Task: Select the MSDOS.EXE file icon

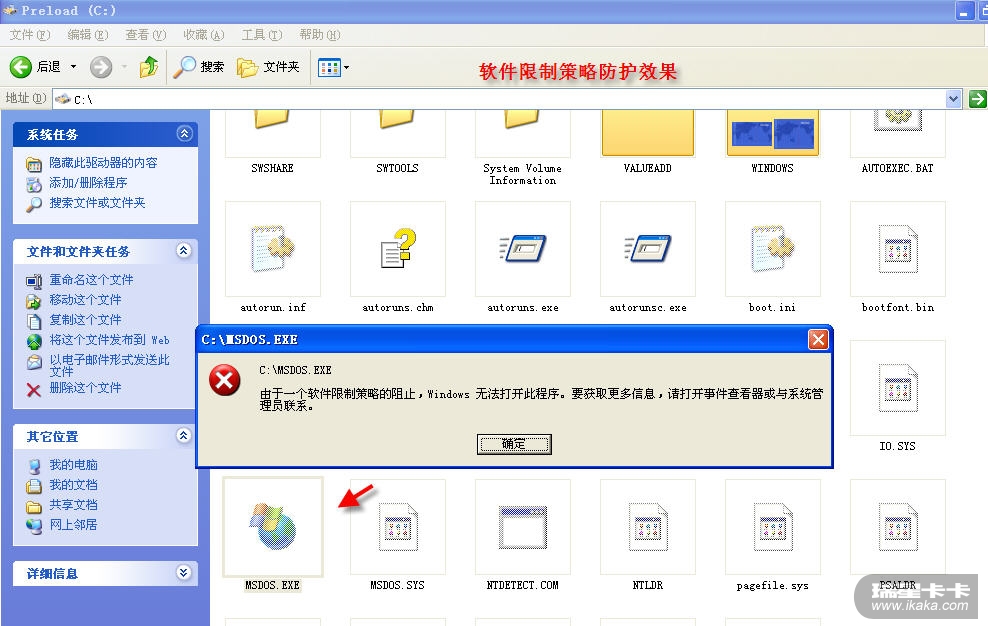Action: pos(272,526)
